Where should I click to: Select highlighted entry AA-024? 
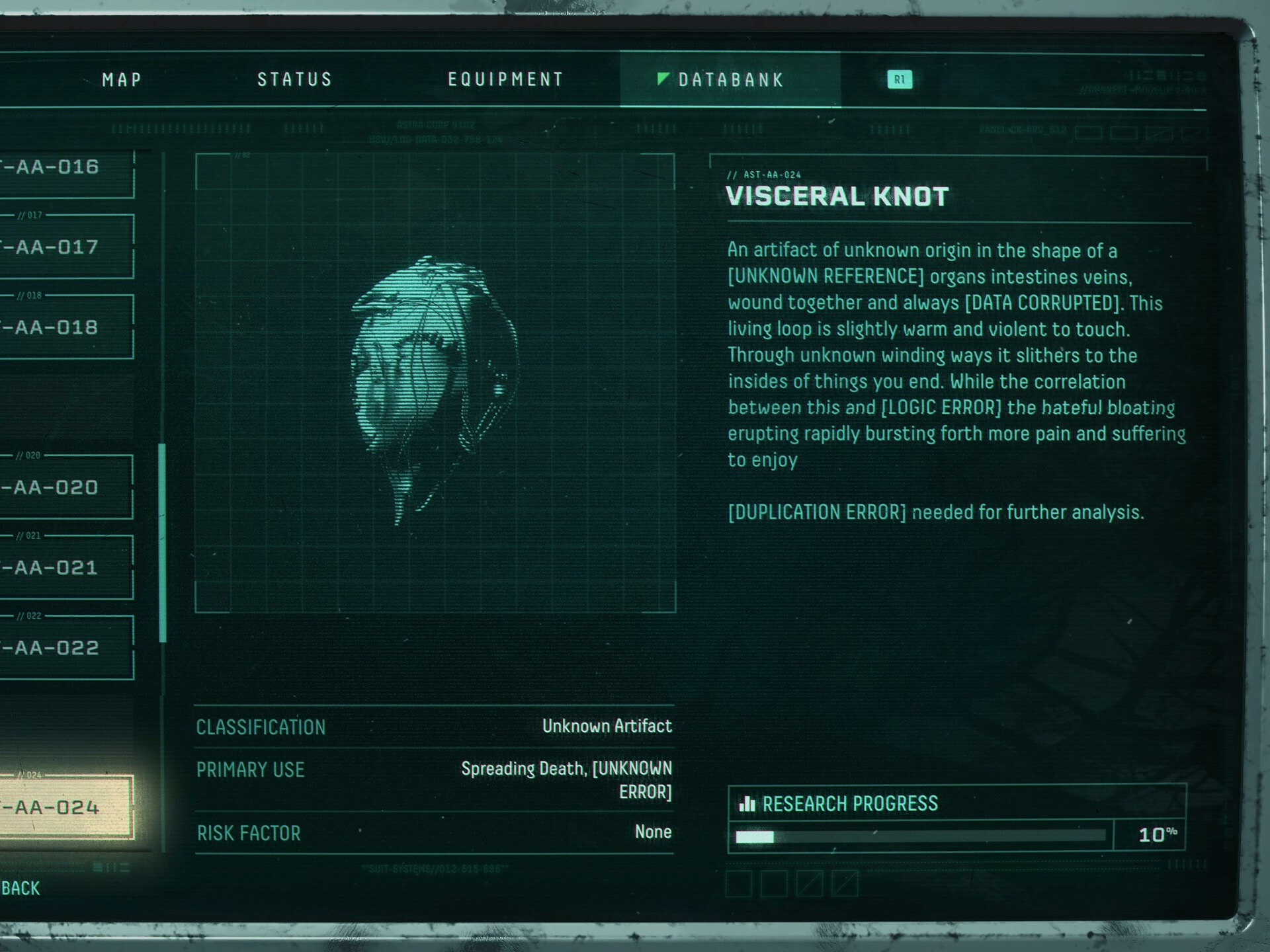coord(66,807)
